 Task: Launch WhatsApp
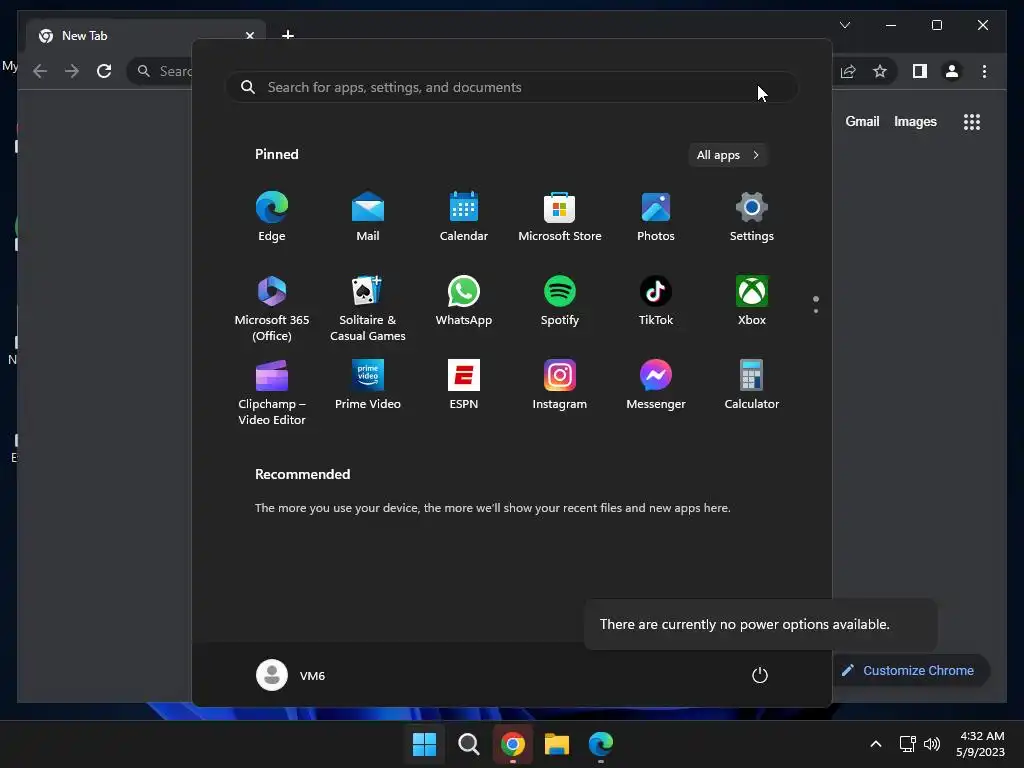coord(464,300)
